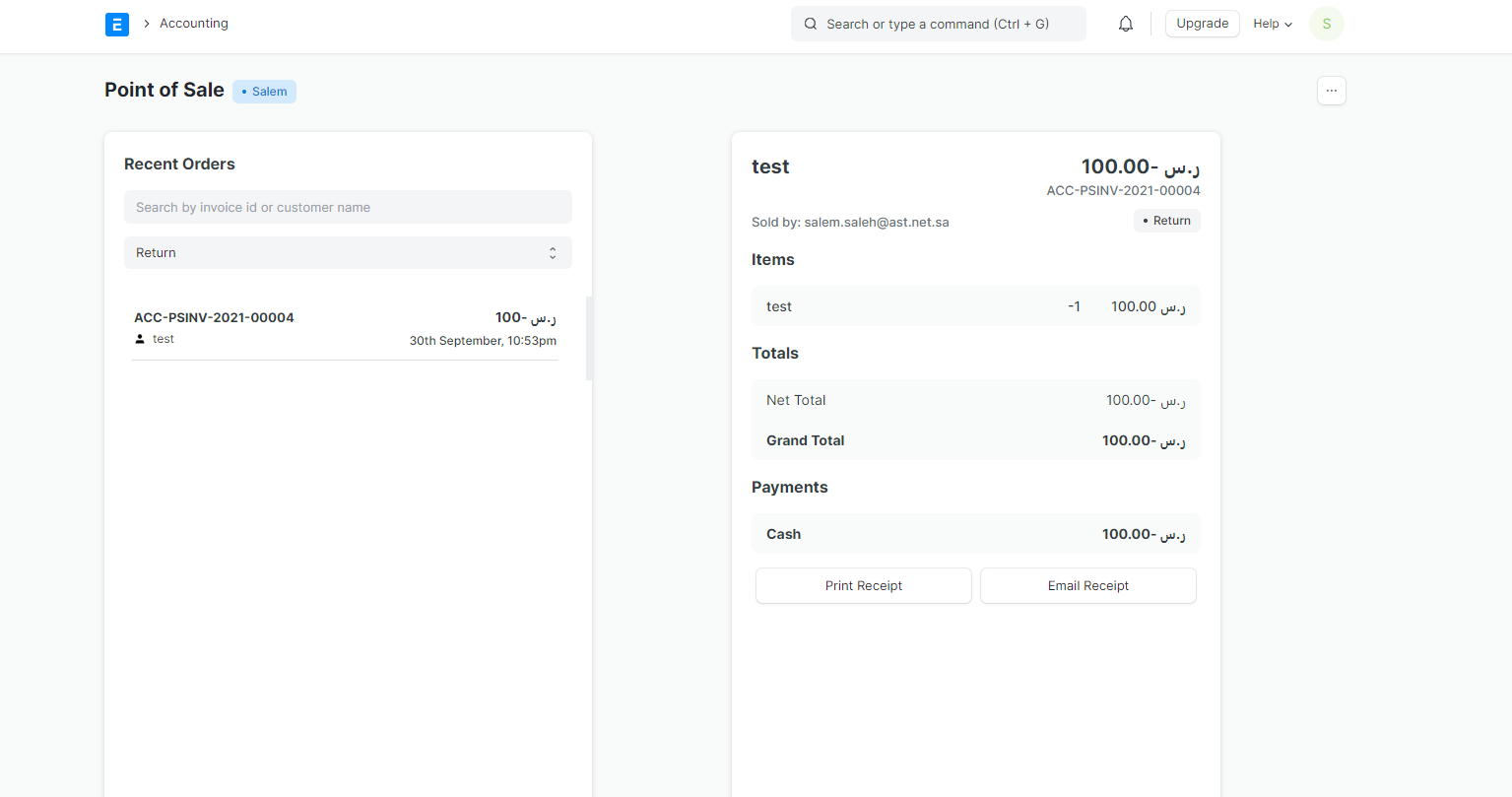Screen dimensions: 1512x797
Task: Click the notification bell
Action: (x=1125, y=23)
